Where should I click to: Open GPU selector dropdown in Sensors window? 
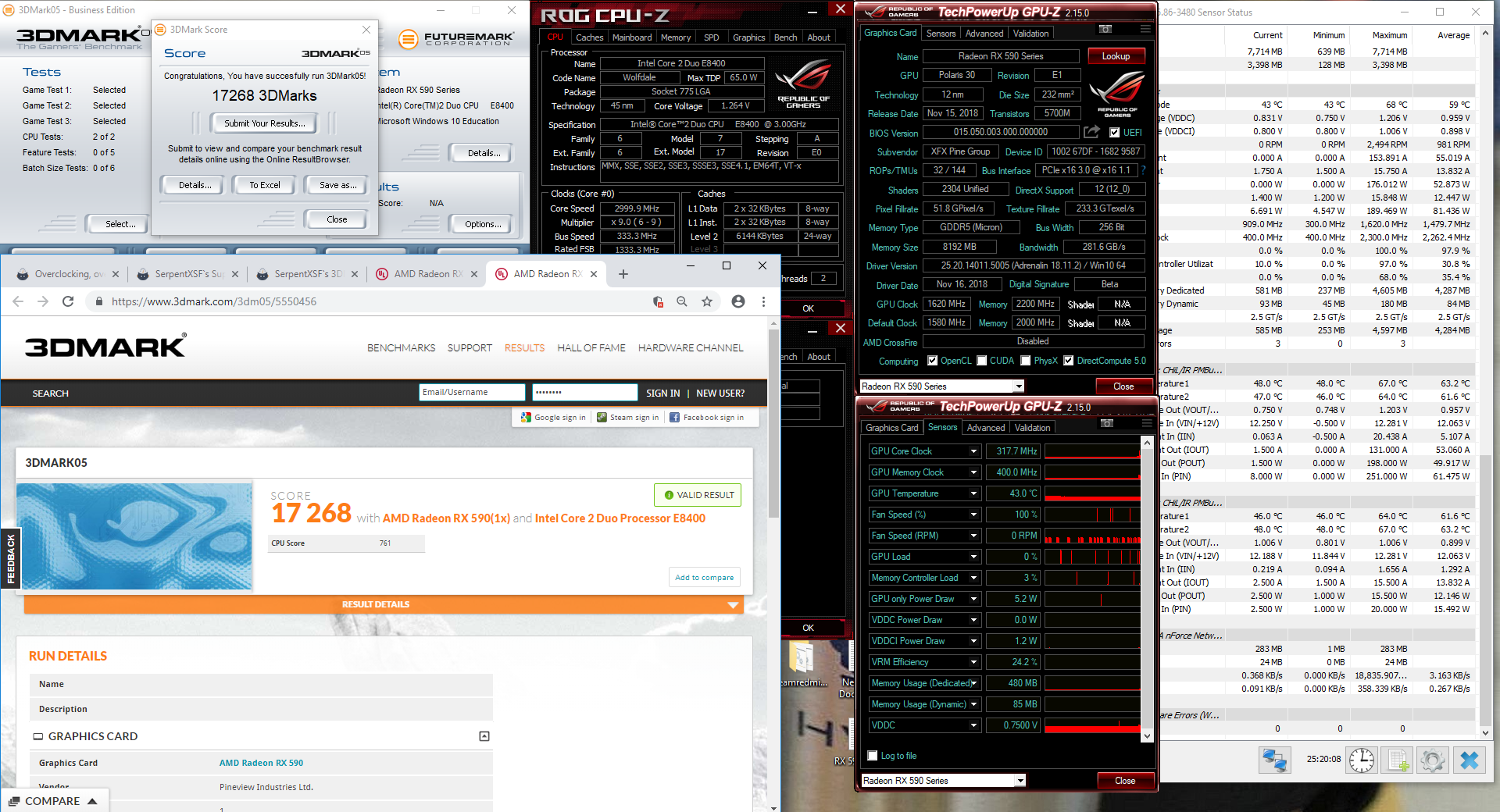[x=1020, y=781]
